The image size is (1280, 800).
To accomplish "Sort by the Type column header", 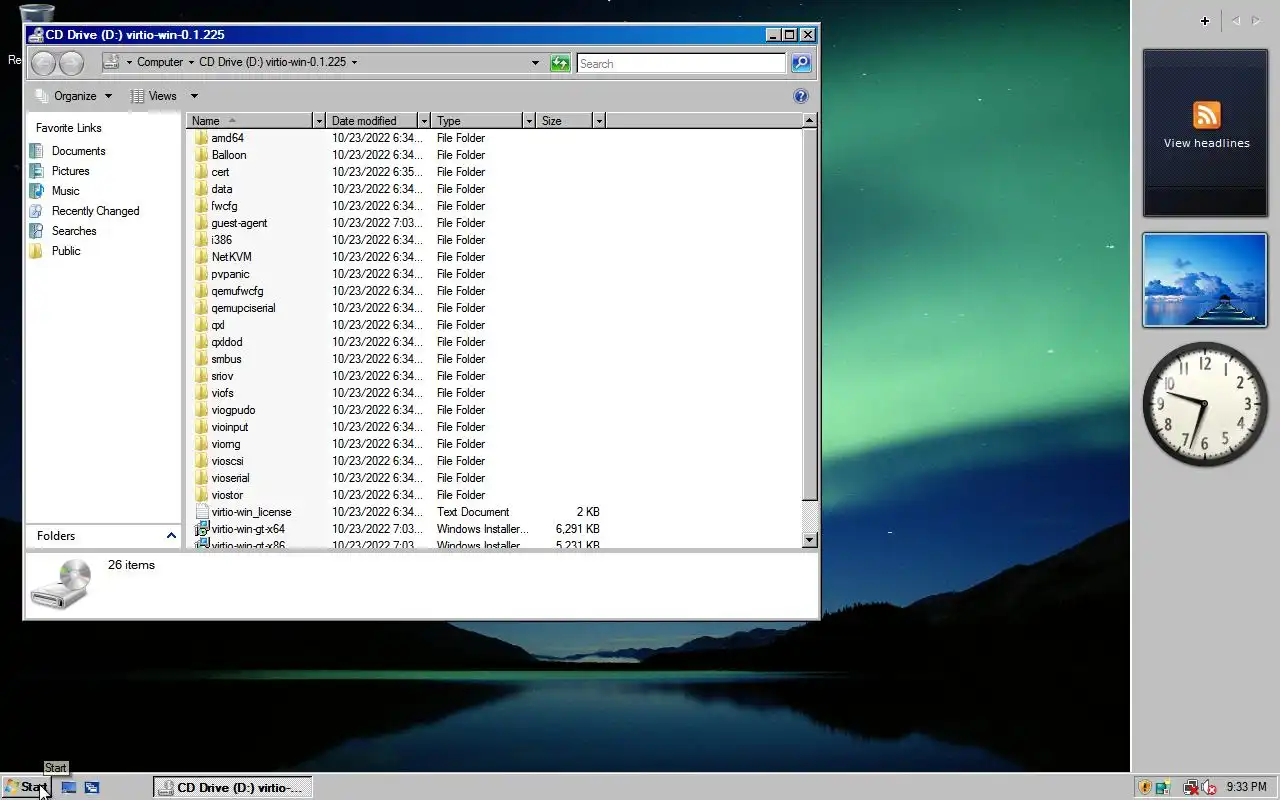I will pyautogui.click(x=477, y=121).
